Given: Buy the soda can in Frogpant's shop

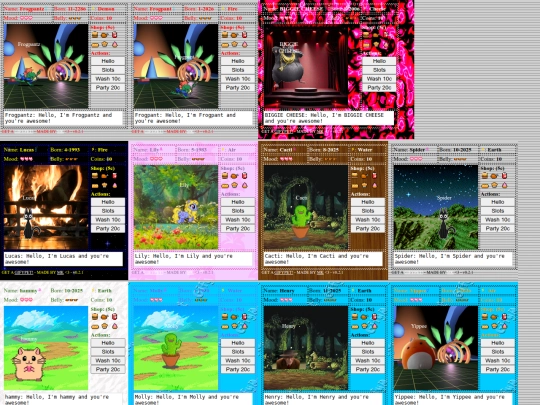Looking at the screenshot, I should tap(244, 35).
